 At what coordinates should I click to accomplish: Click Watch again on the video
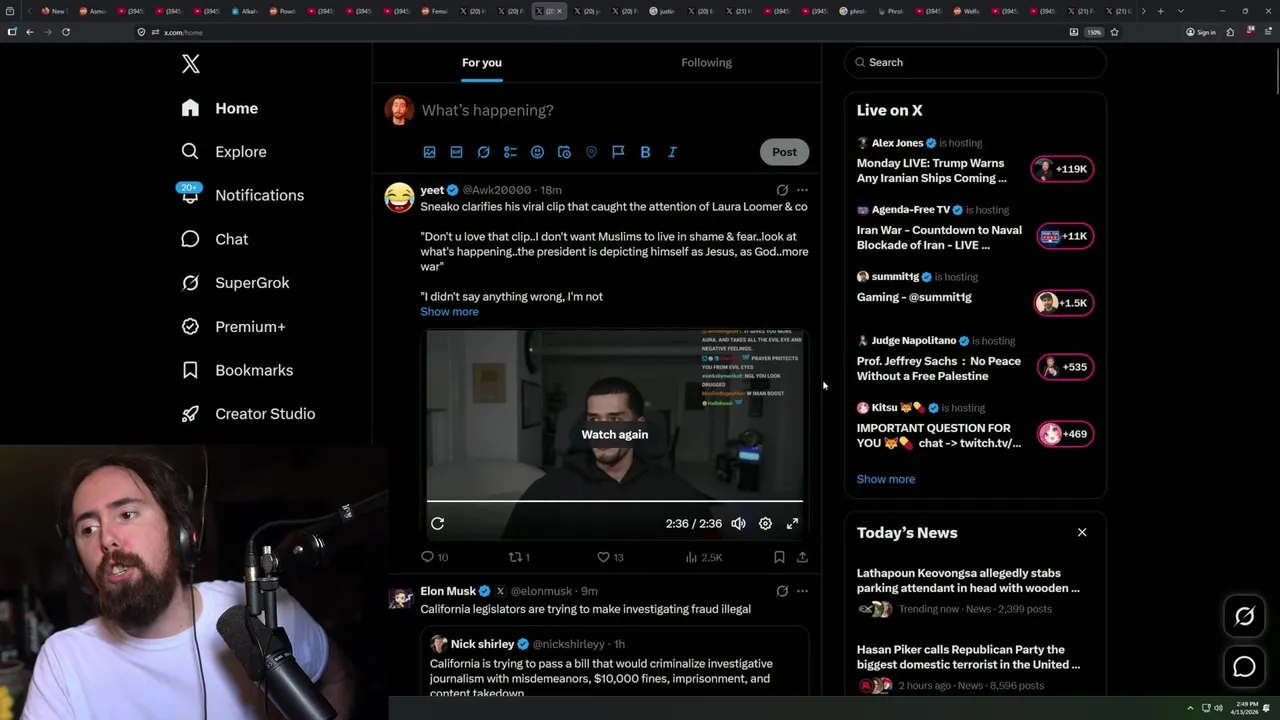[614, 434]
